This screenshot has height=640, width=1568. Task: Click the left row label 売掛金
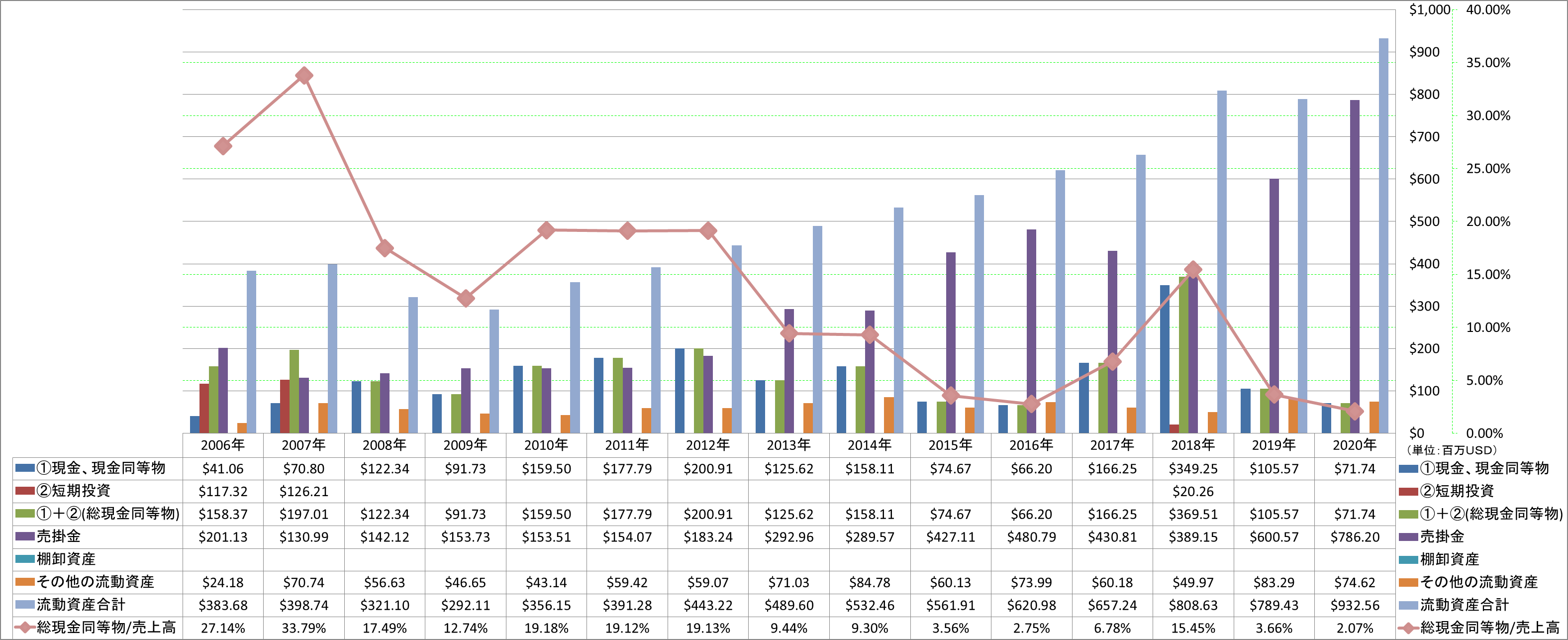pos(58,536)
